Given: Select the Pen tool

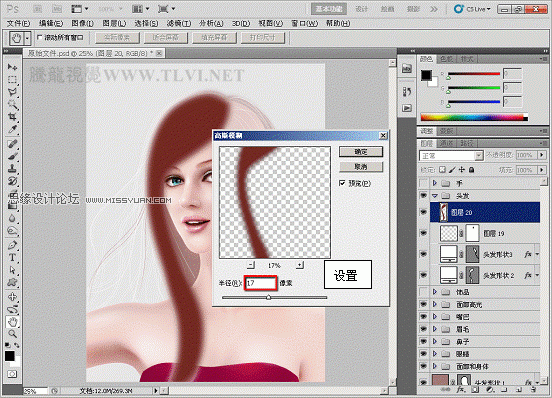Looking at the screenshot, I should point(12,245).
